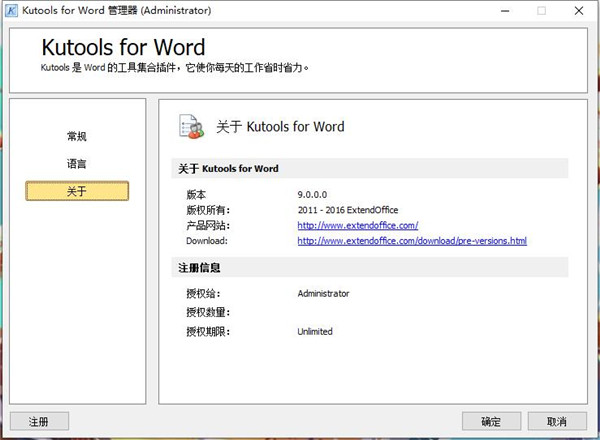Click the 2011 - 2016 ExtendOffice copyright text
The image size is (600, 440).
pos(346,210)
